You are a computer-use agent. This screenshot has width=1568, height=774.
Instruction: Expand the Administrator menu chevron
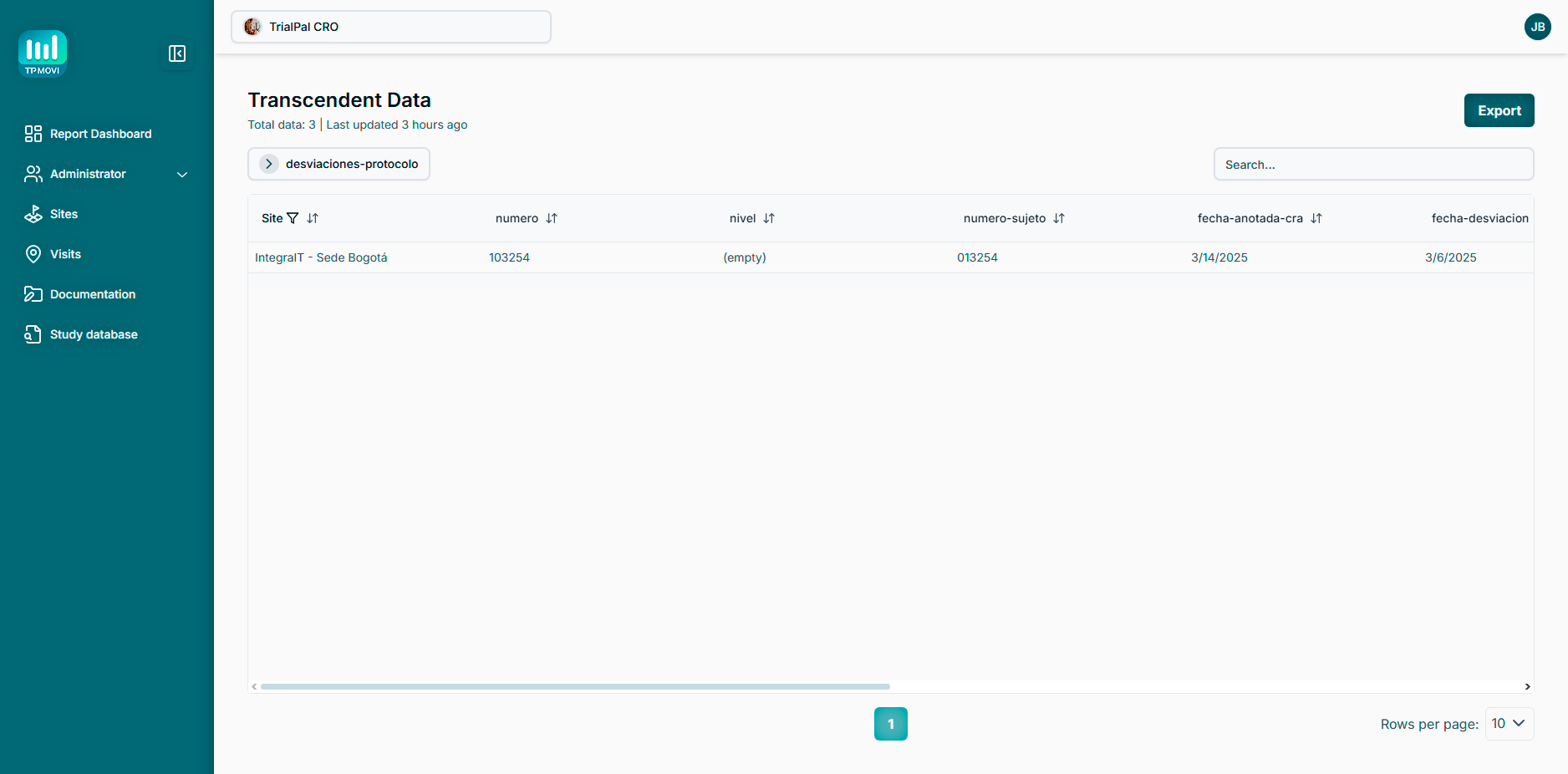(x=182, y=174)
